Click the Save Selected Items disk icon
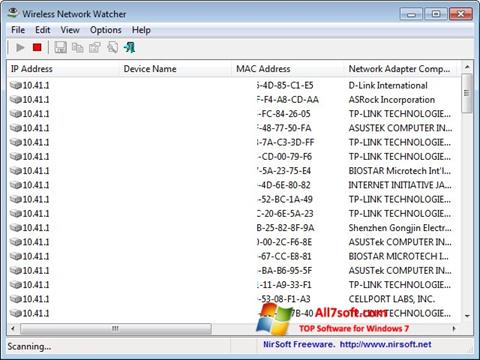This screenshot has width=480, height=360. [x=60, y=48]
